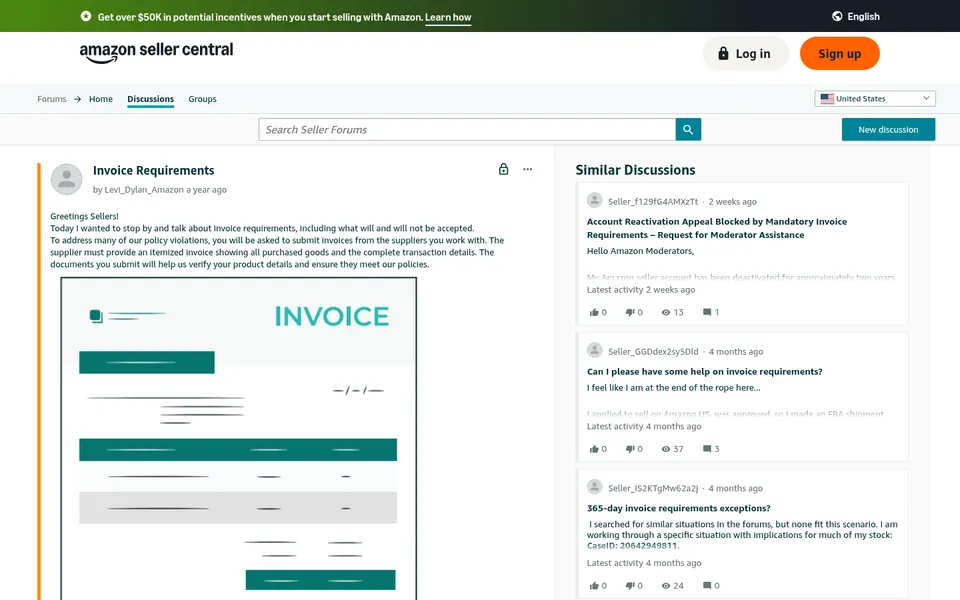Like the Account Reactivation Appeal discussion
The width and height of the screenshot is (960, 600).
(593, 312)
